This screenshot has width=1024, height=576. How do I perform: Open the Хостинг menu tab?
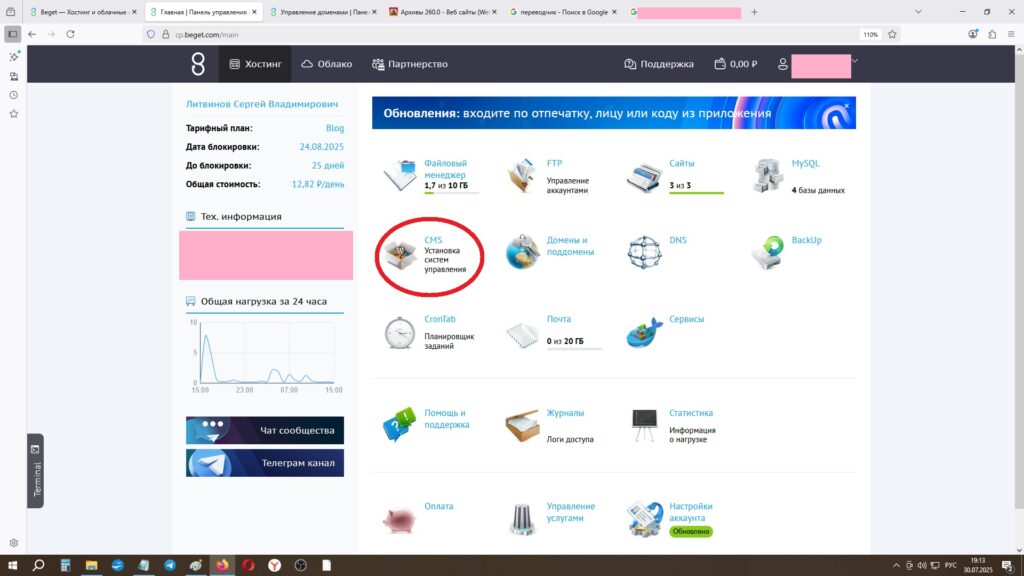click(x=255, y=64)
